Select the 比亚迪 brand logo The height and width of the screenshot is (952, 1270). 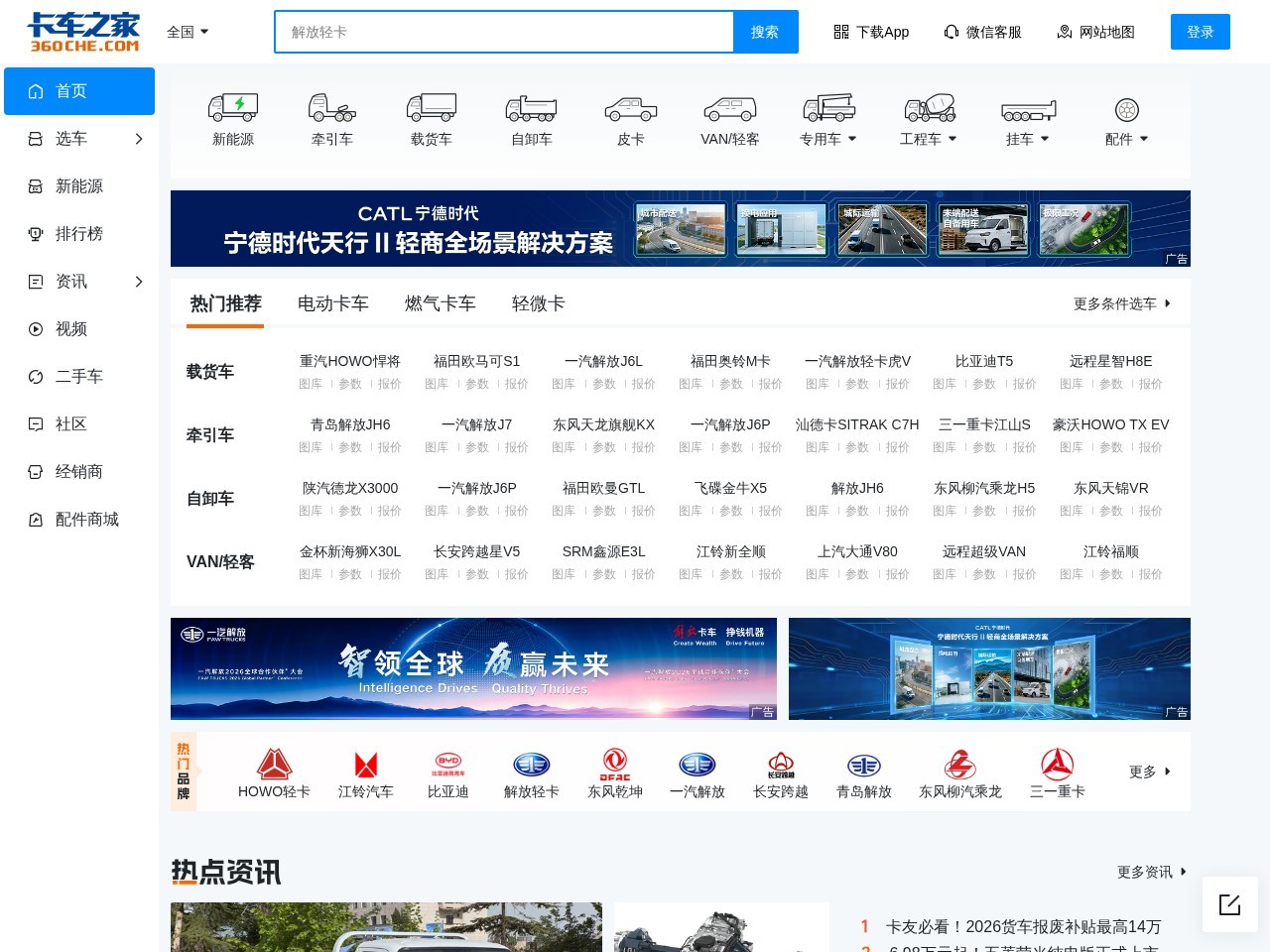tap(448, 765)
